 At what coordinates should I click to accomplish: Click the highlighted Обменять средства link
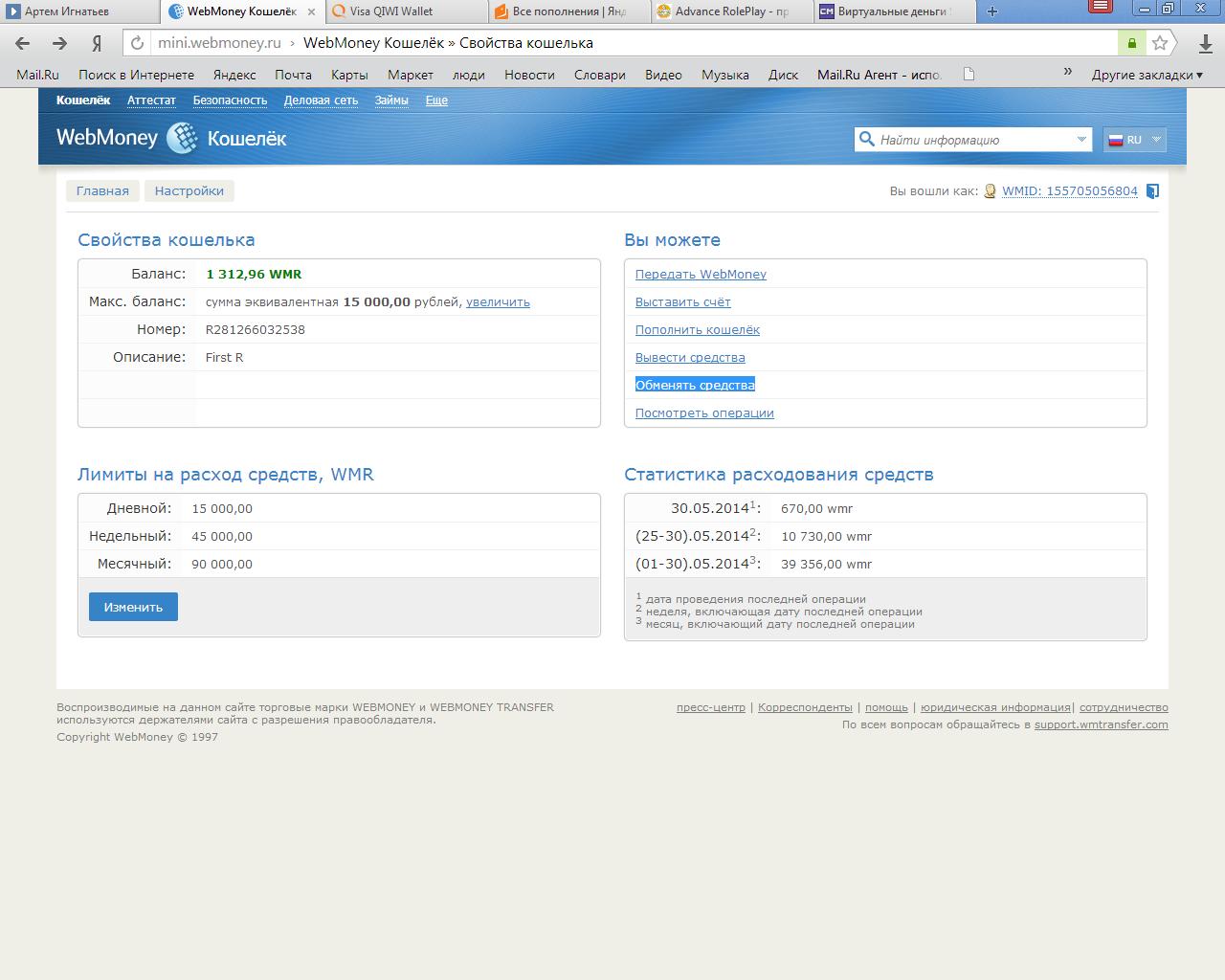click(x=695, y=385)
